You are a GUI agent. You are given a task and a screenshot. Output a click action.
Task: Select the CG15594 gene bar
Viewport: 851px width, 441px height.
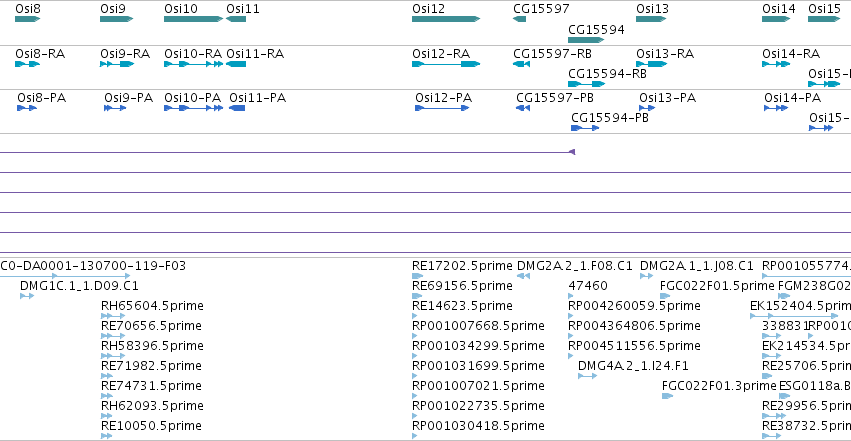point(586,40)
